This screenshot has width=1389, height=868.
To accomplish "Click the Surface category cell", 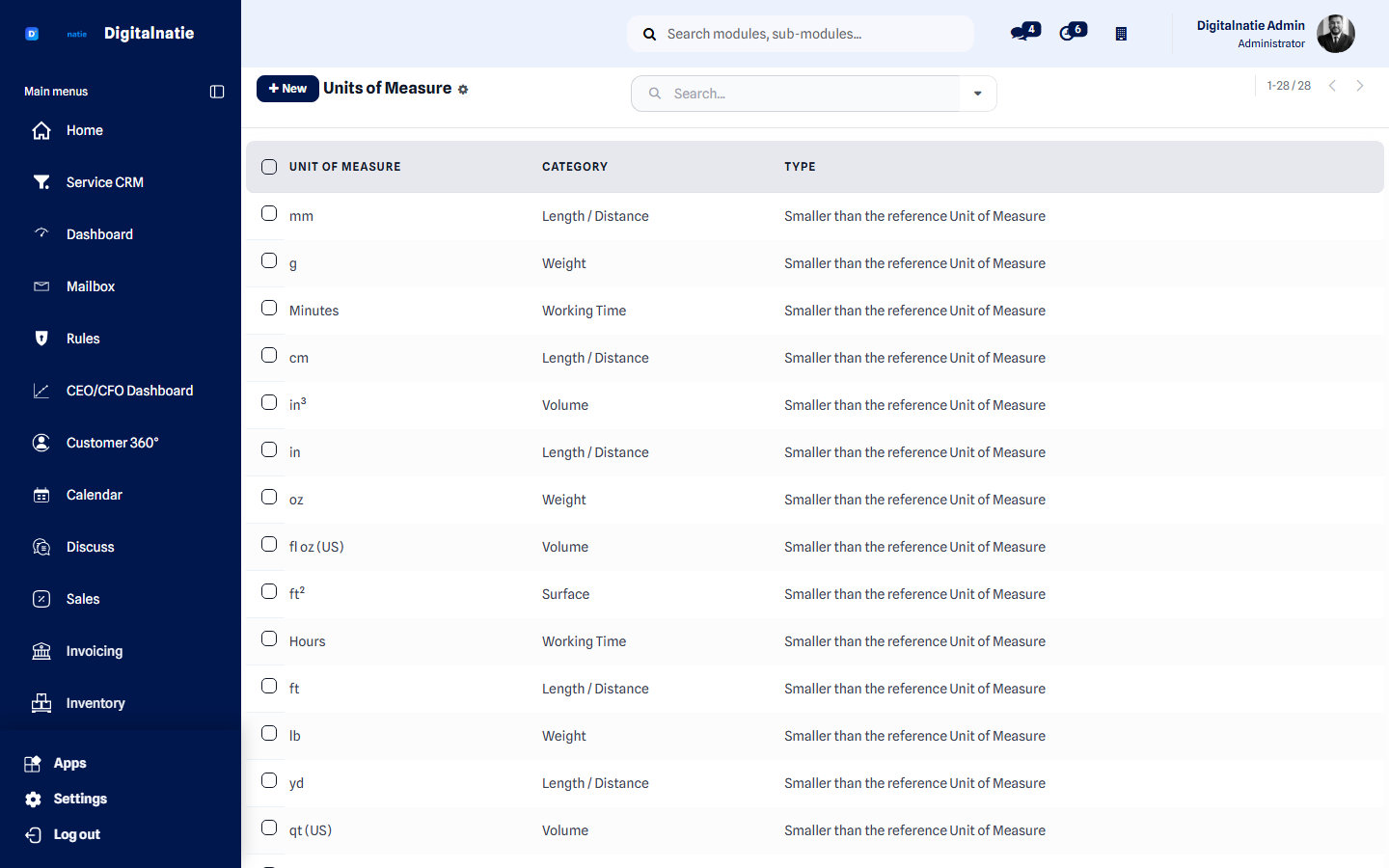I will pyautogui.click(x=565, y=594).
